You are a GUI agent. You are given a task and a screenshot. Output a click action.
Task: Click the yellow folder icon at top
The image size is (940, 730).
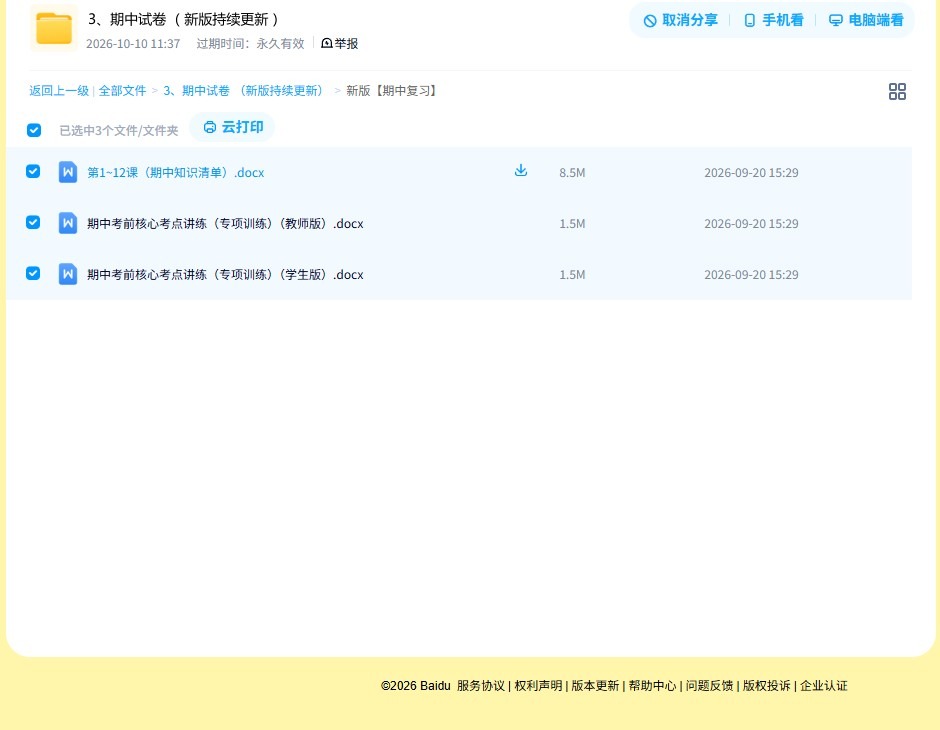(x=54, y=28)
